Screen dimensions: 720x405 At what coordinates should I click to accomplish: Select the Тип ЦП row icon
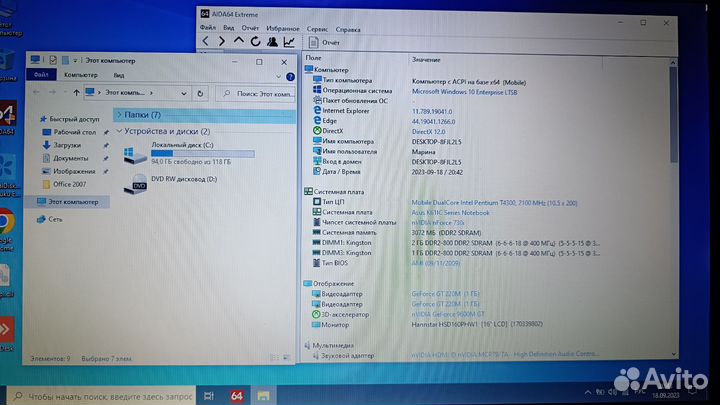317,202
